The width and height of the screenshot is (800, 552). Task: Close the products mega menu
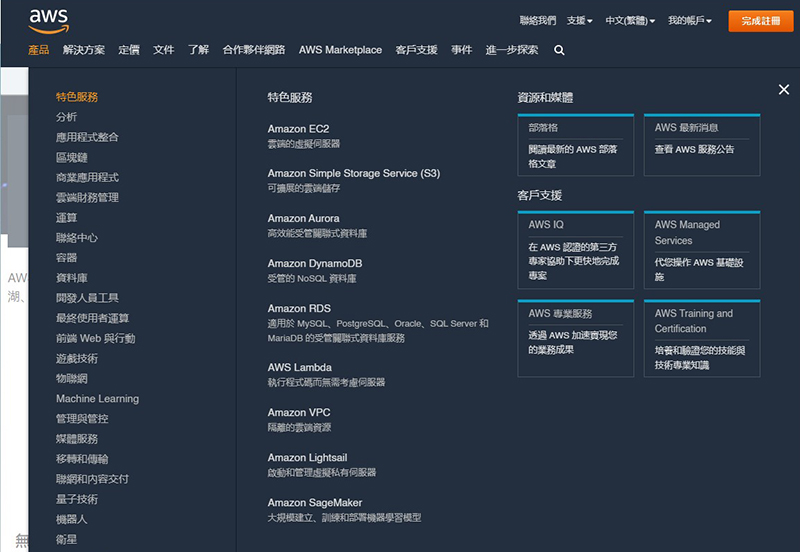784,90
